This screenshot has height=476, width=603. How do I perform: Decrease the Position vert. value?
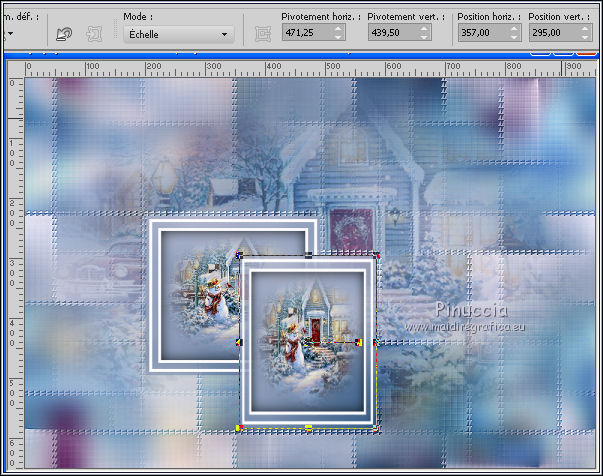click(585, 37)
